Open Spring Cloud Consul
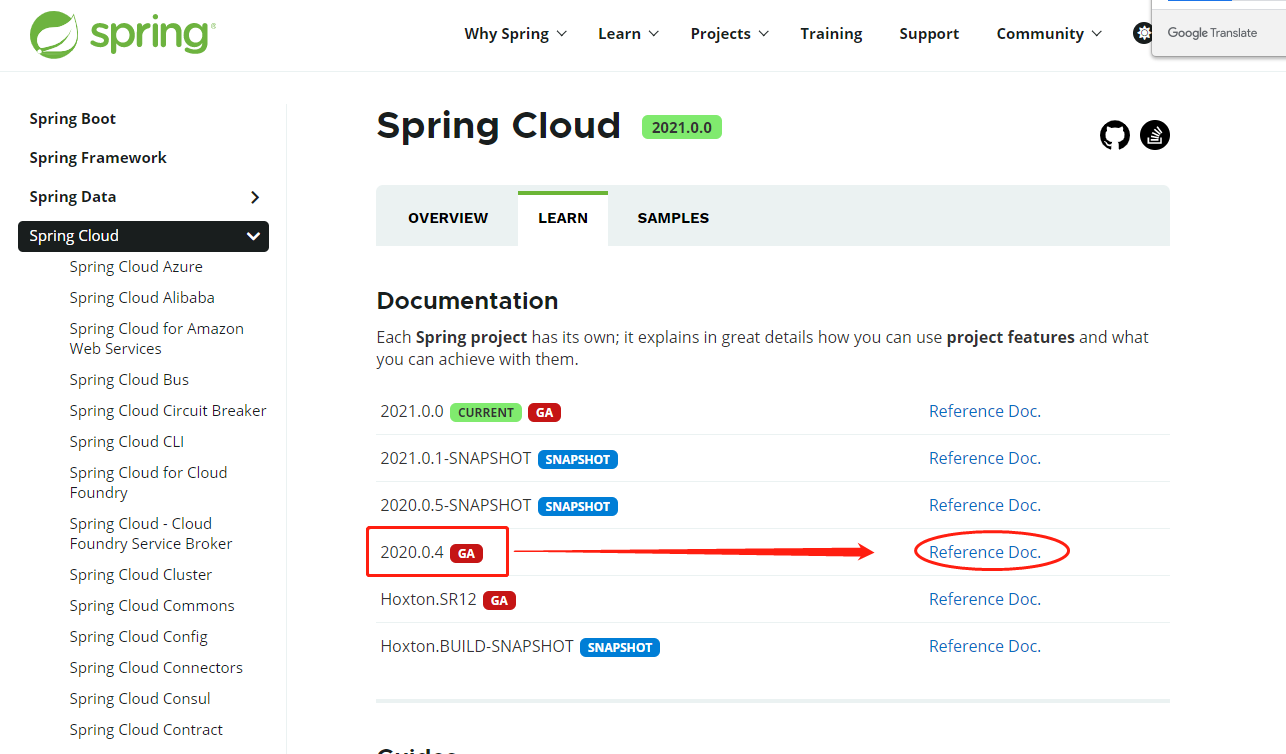The height and width of the screenshot is (754, 1286). pos(140,699)
